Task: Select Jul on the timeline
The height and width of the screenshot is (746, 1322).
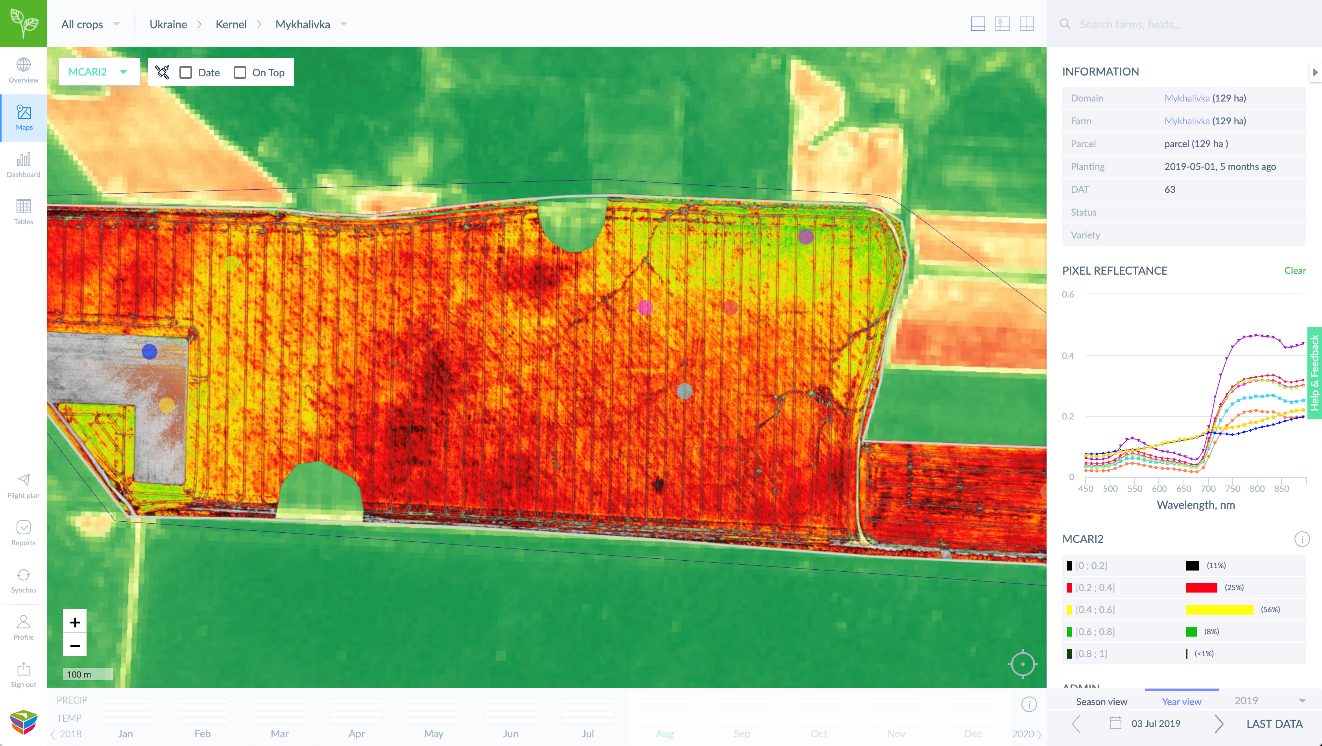Action: pos(588,734)
